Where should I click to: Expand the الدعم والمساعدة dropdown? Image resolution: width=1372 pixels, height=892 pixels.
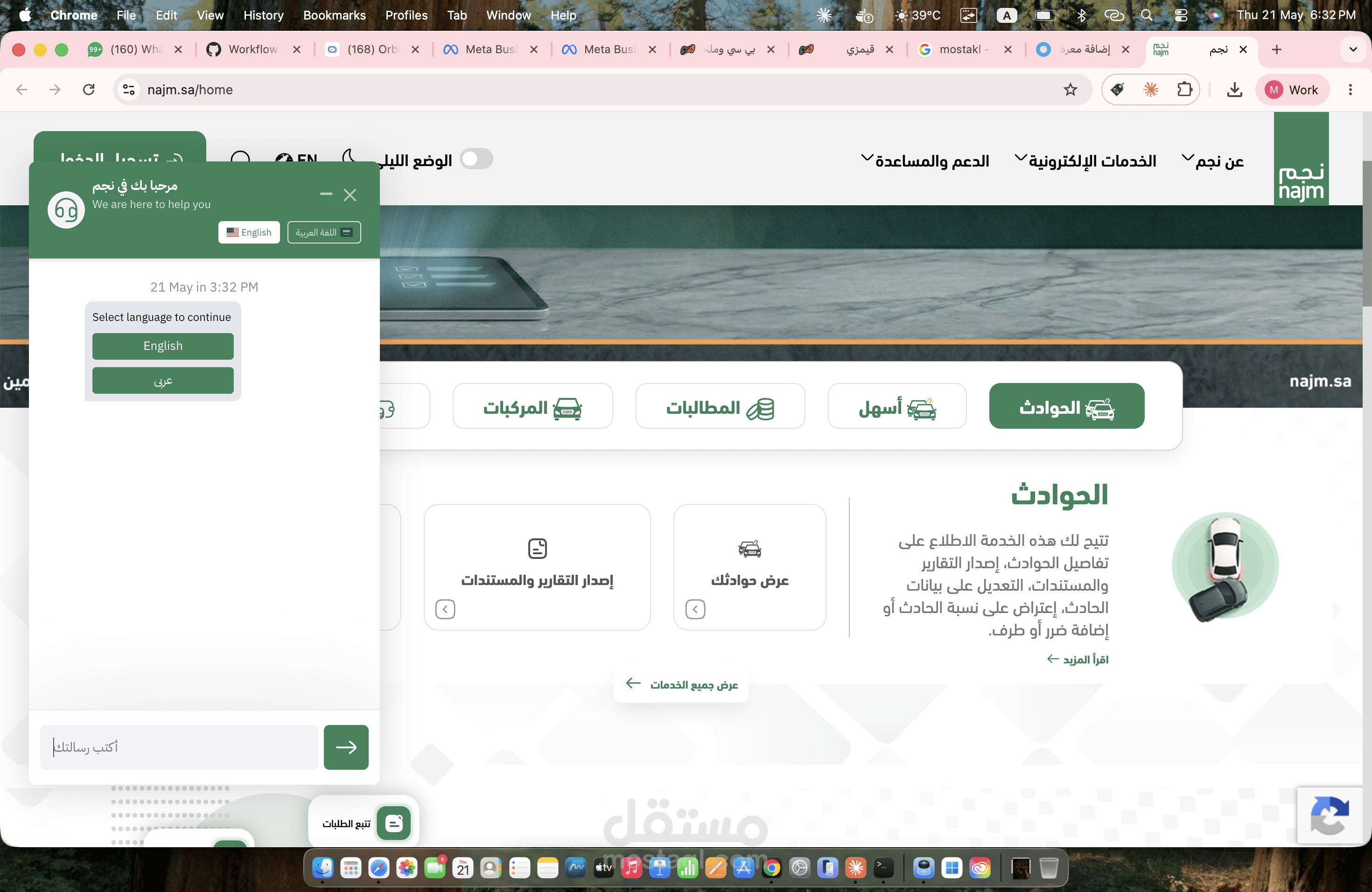tap(925, 161)
